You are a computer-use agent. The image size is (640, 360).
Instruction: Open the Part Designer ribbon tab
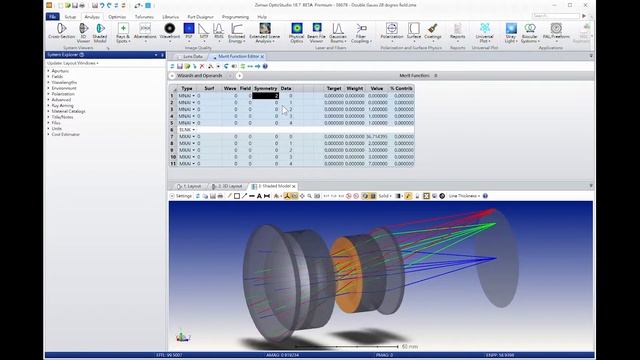(x=200, y=17)
